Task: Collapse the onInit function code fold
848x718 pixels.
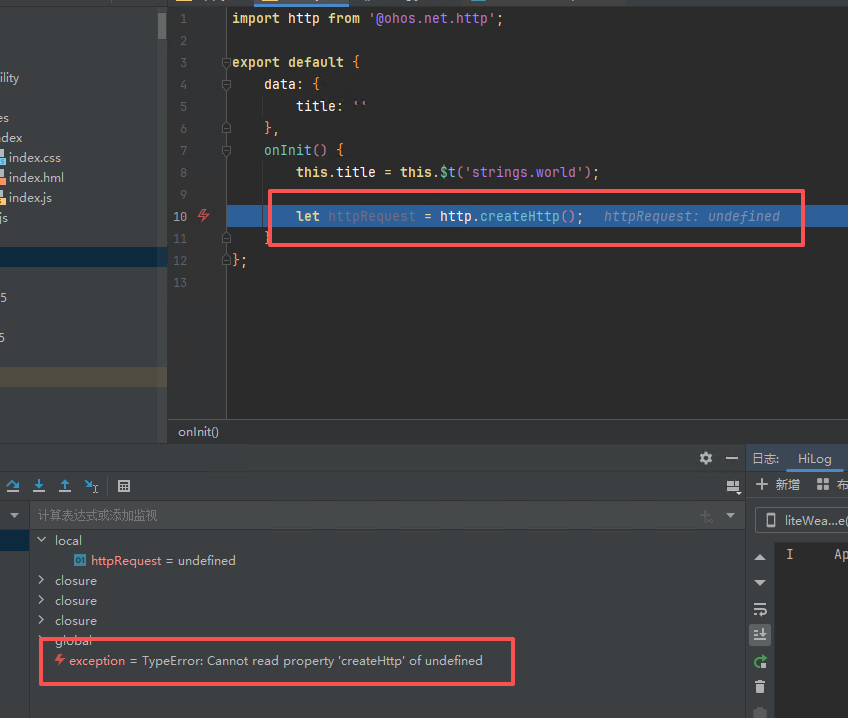Action: coord(226,150)
